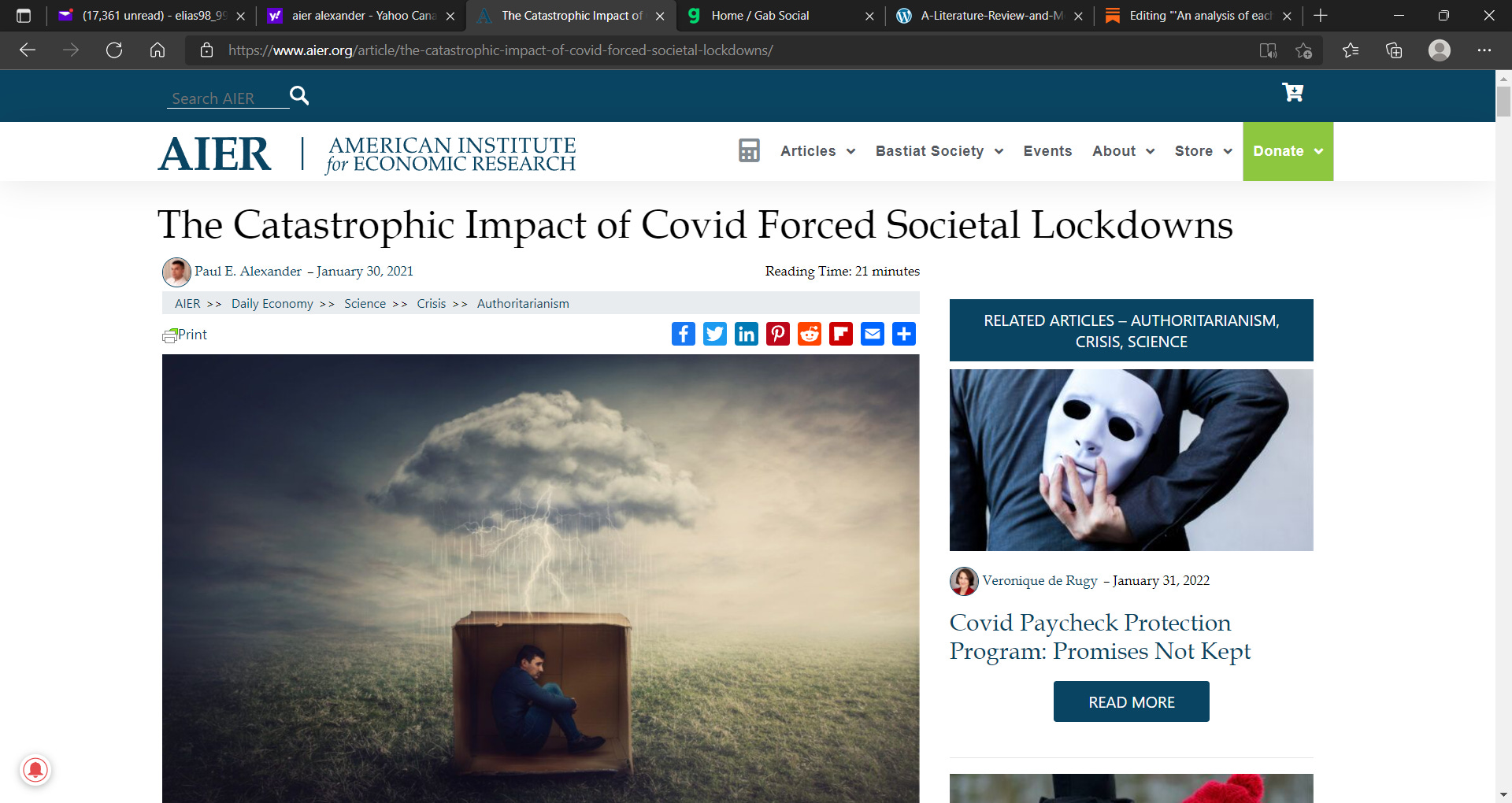Screen dimensions: 1512x803
Task: Share article on Reddit icon
Action: tap(809, 334)
